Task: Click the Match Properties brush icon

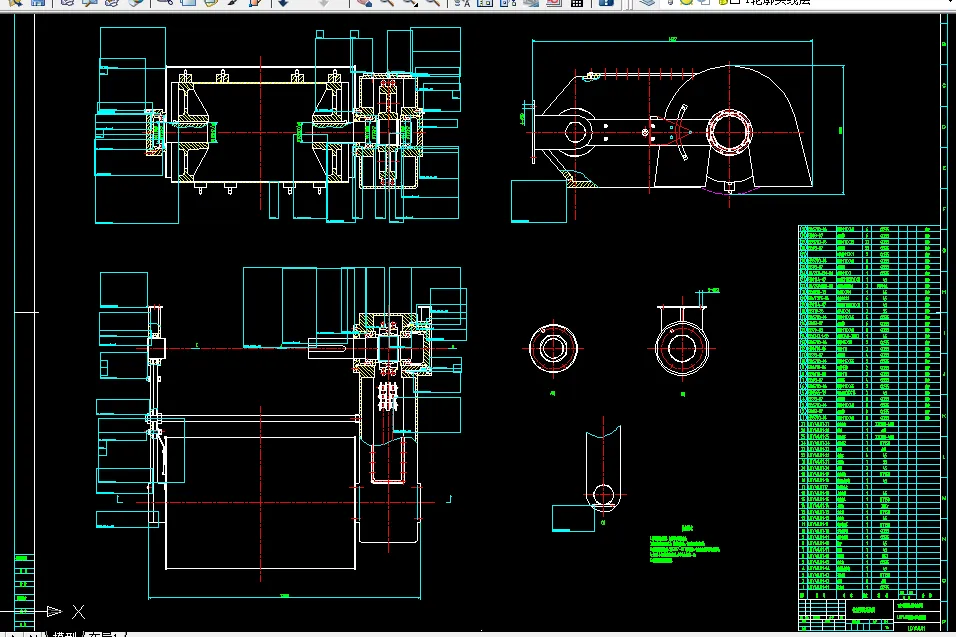Action: pos(233,2)
